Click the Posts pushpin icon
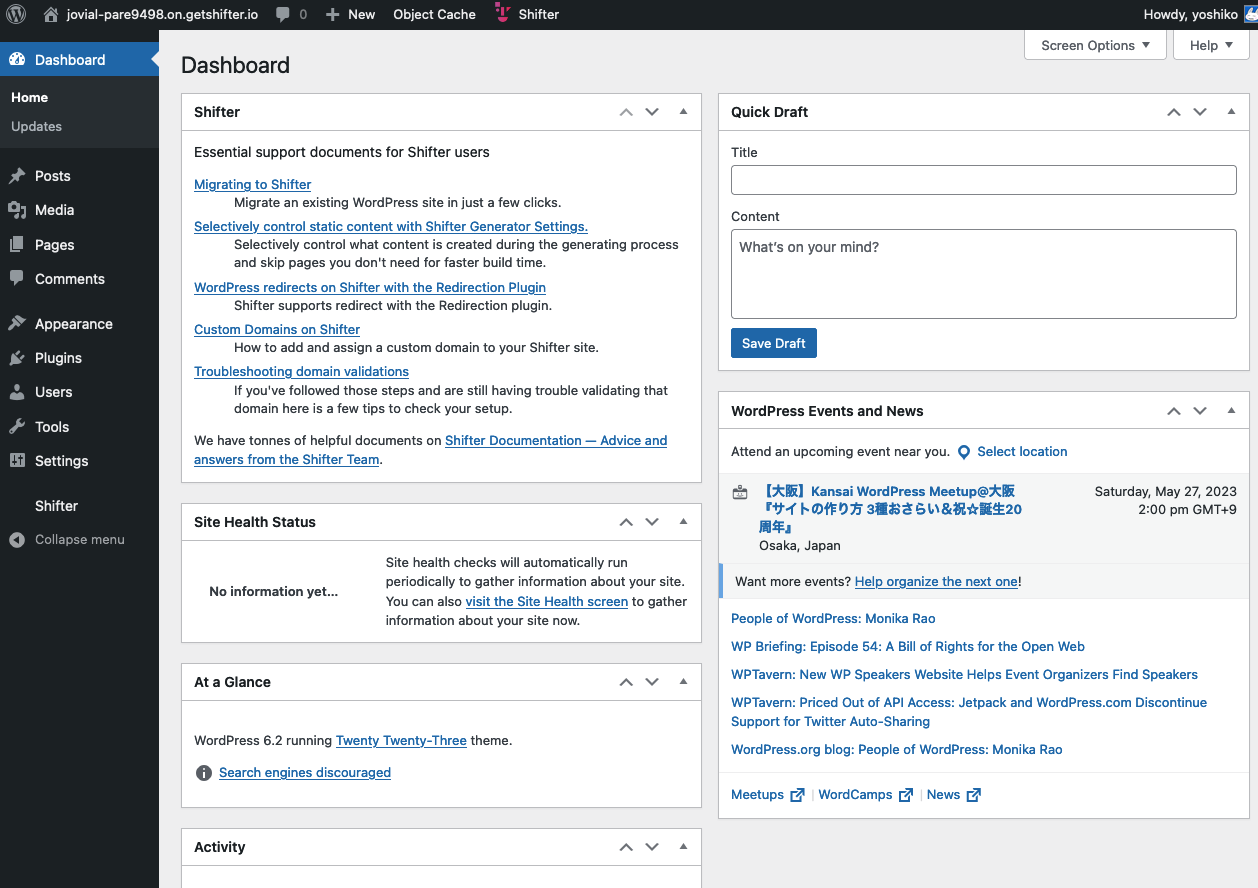1258x888 pixels. [17, 176]
